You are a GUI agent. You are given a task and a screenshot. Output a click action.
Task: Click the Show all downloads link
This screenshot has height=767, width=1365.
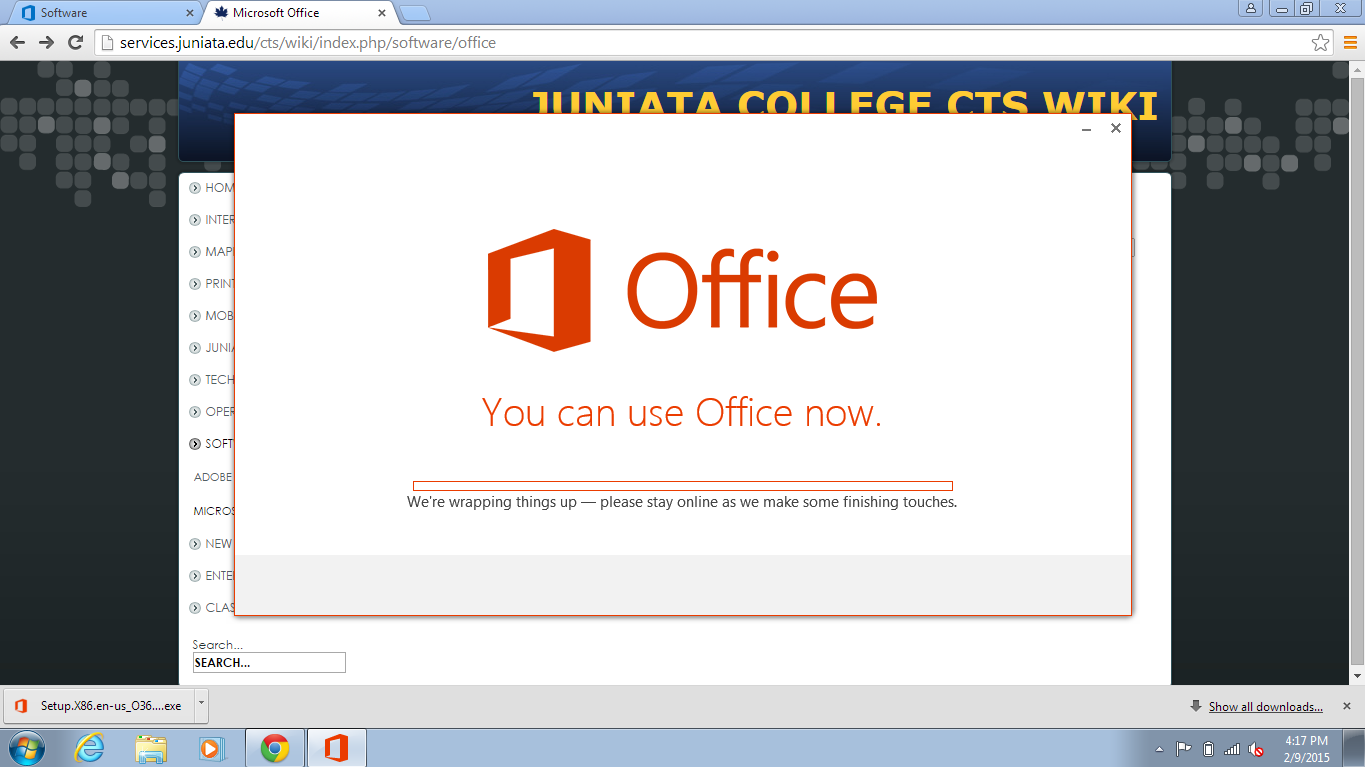(1265, 707)
